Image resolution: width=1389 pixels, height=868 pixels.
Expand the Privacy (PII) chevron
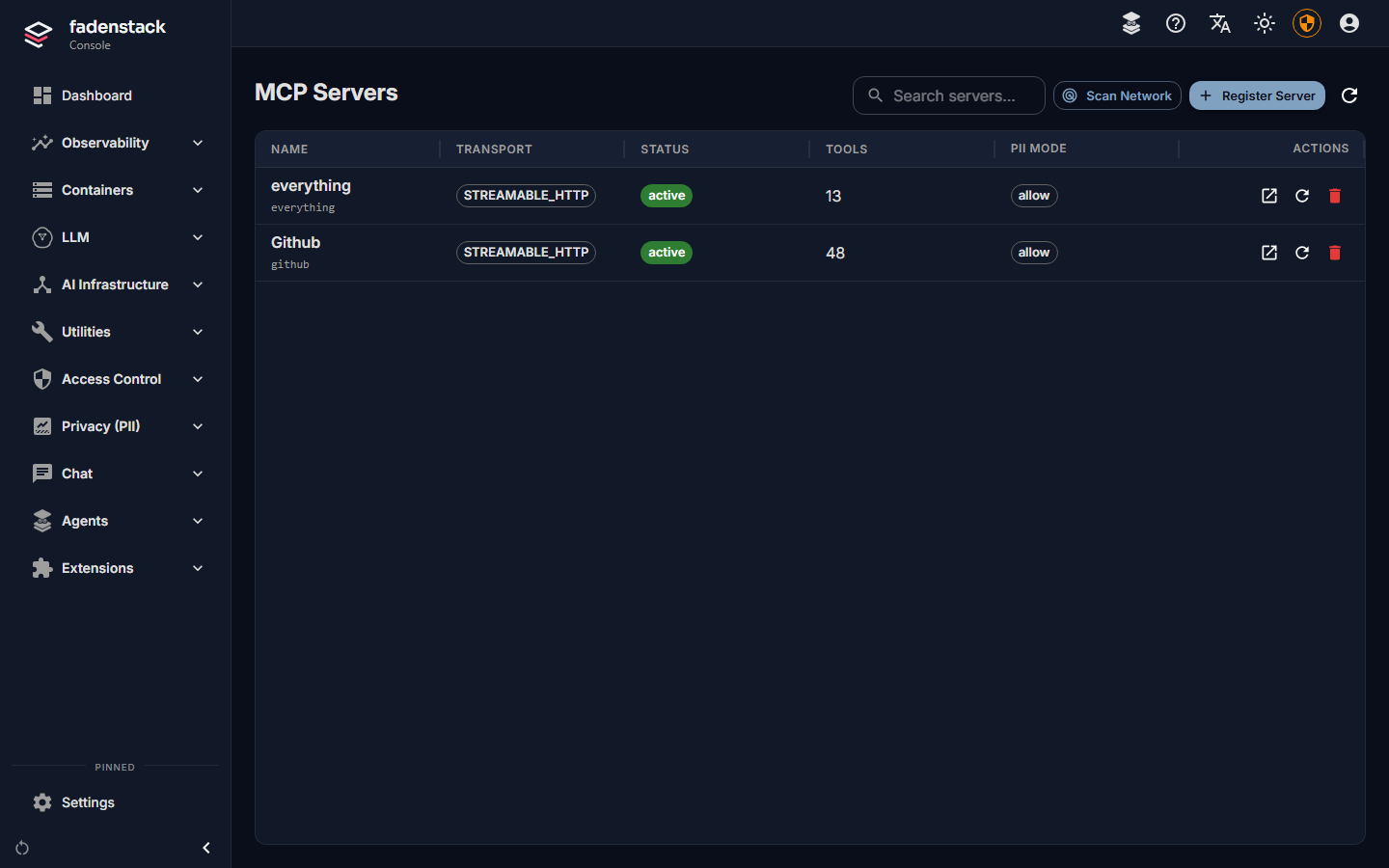point(198,426)
